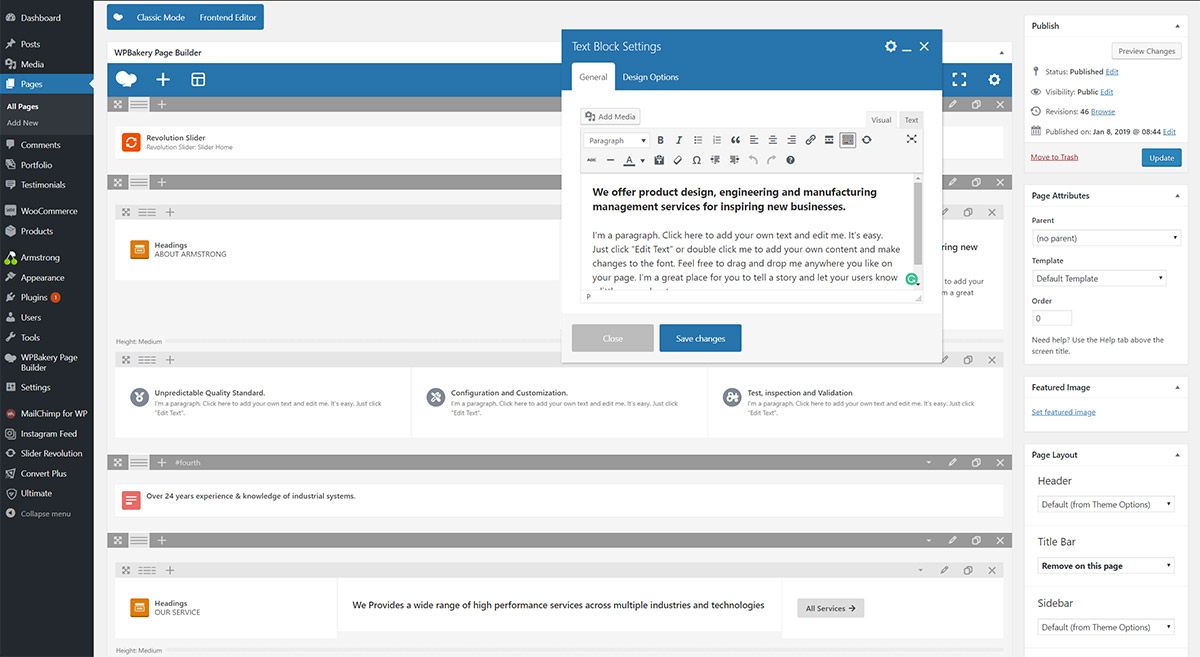The image size is (1200, 657).
Task: Open the special character Omega tool
Action: (697, 160)
